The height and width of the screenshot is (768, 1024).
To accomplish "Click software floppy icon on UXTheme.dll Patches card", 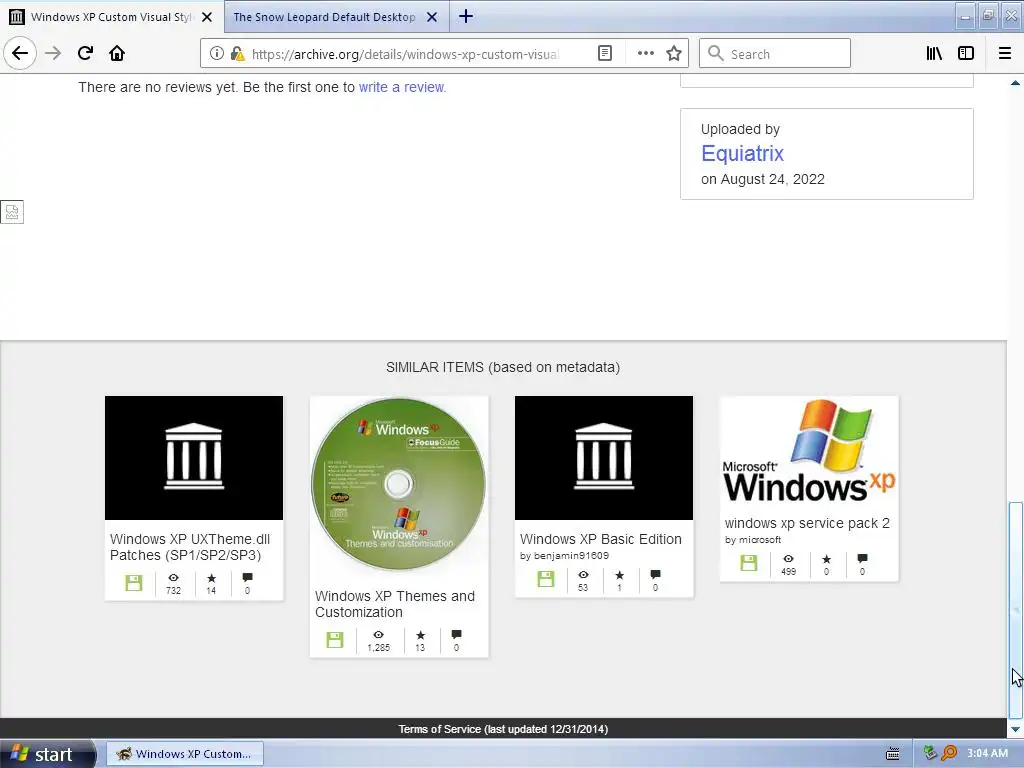I will tap(134, 583).
